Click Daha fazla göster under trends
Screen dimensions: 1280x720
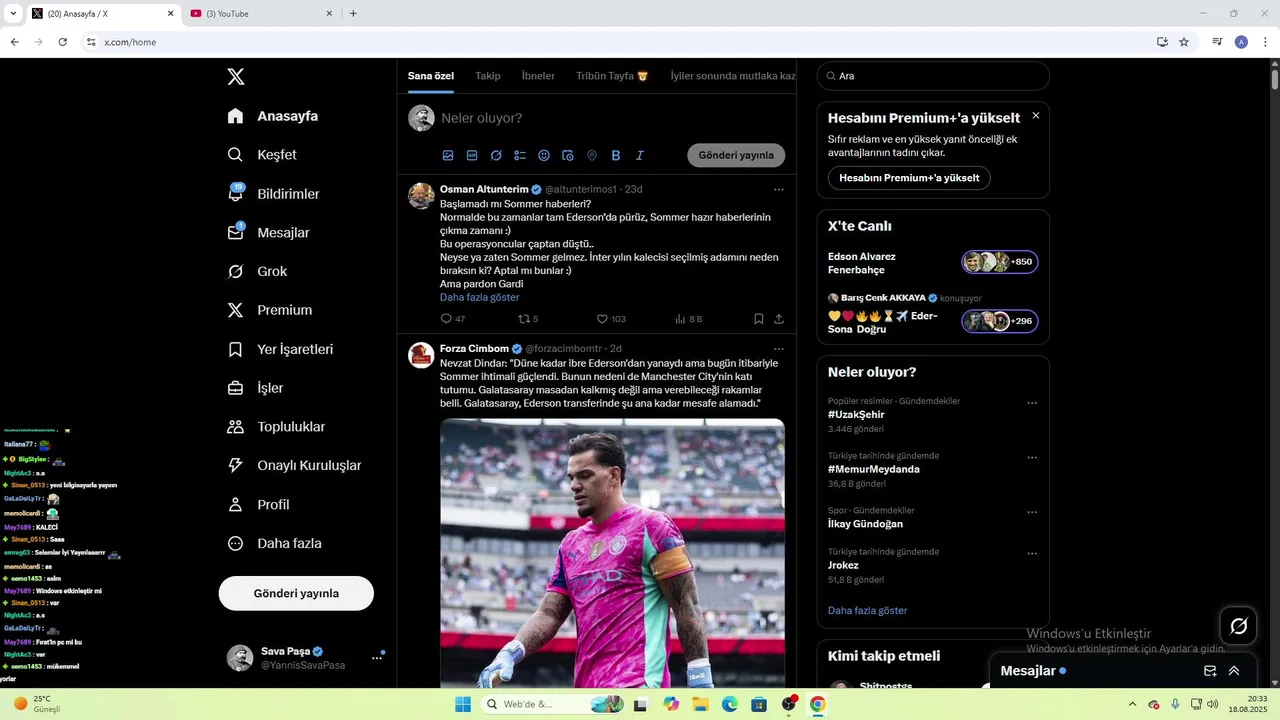[x=868, y=611]
